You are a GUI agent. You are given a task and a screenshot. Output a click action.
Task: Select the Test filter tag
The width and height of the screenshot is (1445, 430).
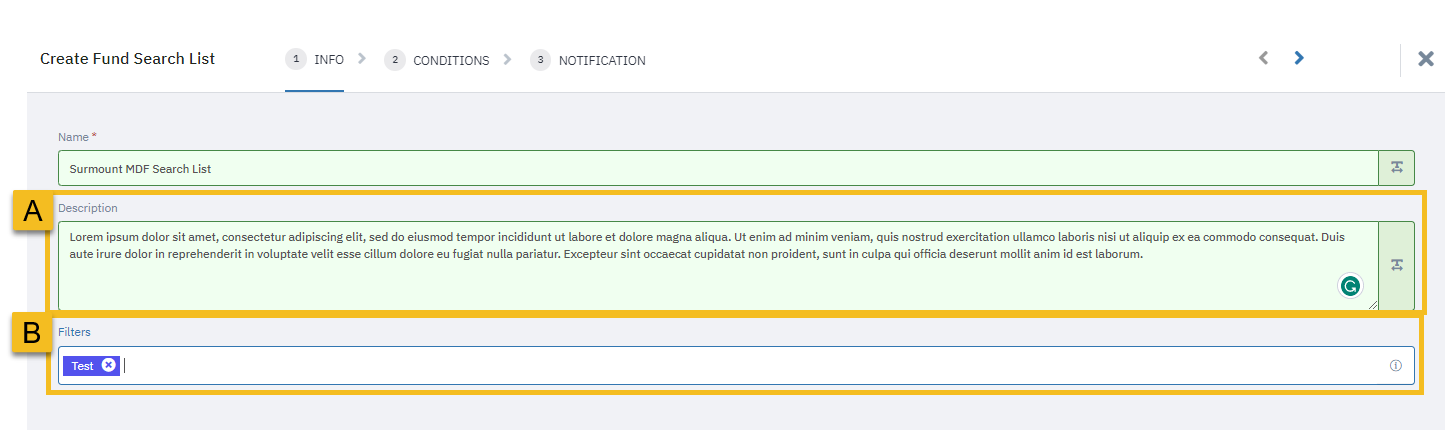tap(83, 366)
